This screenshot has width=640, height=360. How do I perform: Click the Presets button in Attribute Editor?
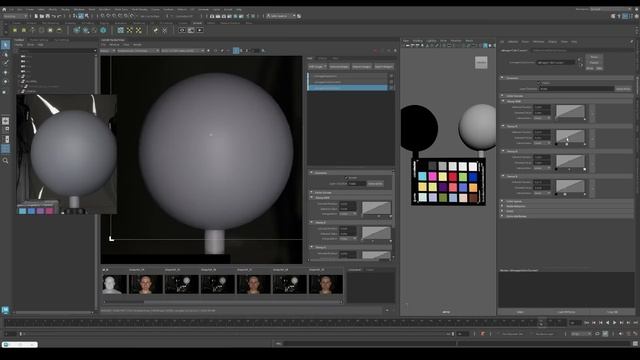pyautogui.click(x=594, y=63)
